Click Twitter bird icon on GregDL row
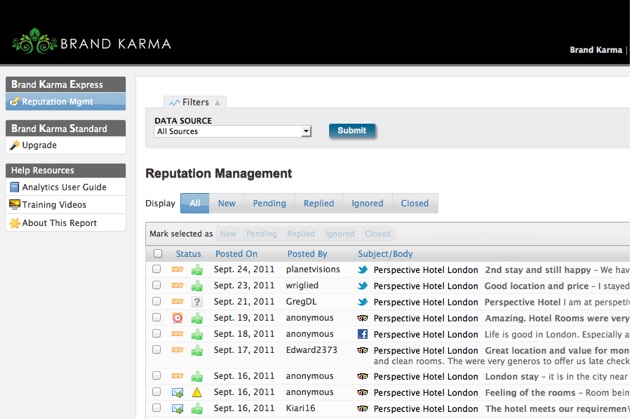This screenshot has width=630, height=419. (x=362, y=302)
